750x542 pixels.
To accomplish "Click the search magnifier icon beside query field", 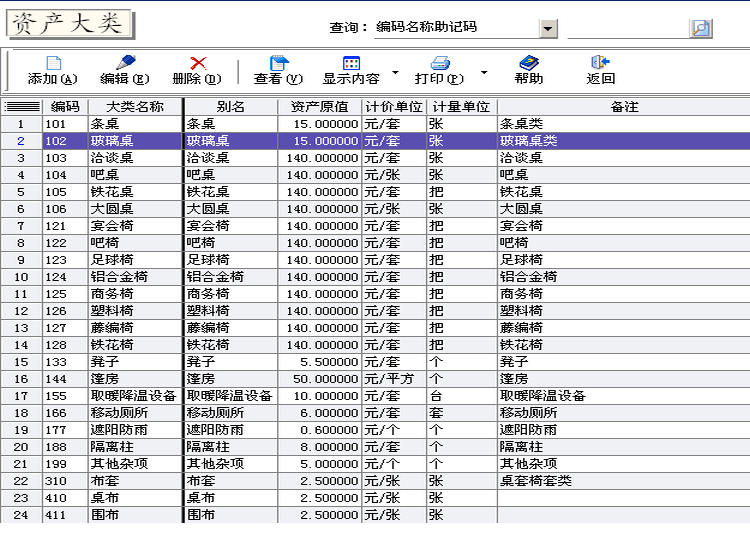I will click(701, 29).
